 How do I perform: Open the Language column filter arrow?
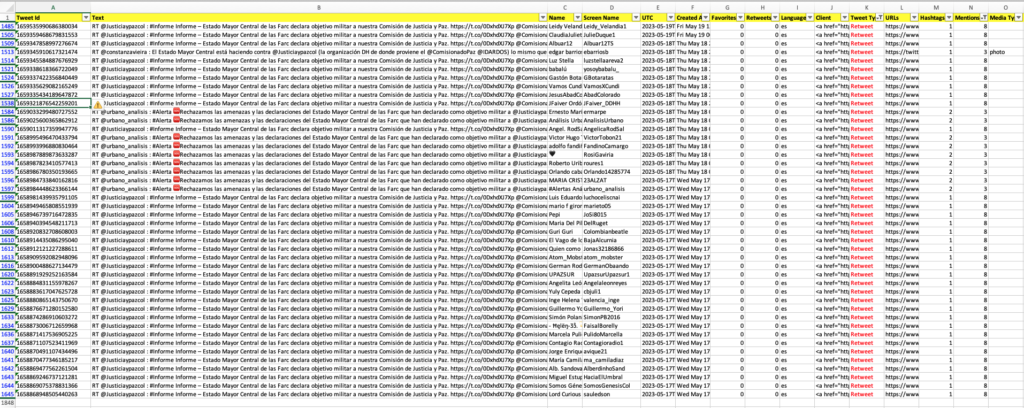[x=809, y=18]
